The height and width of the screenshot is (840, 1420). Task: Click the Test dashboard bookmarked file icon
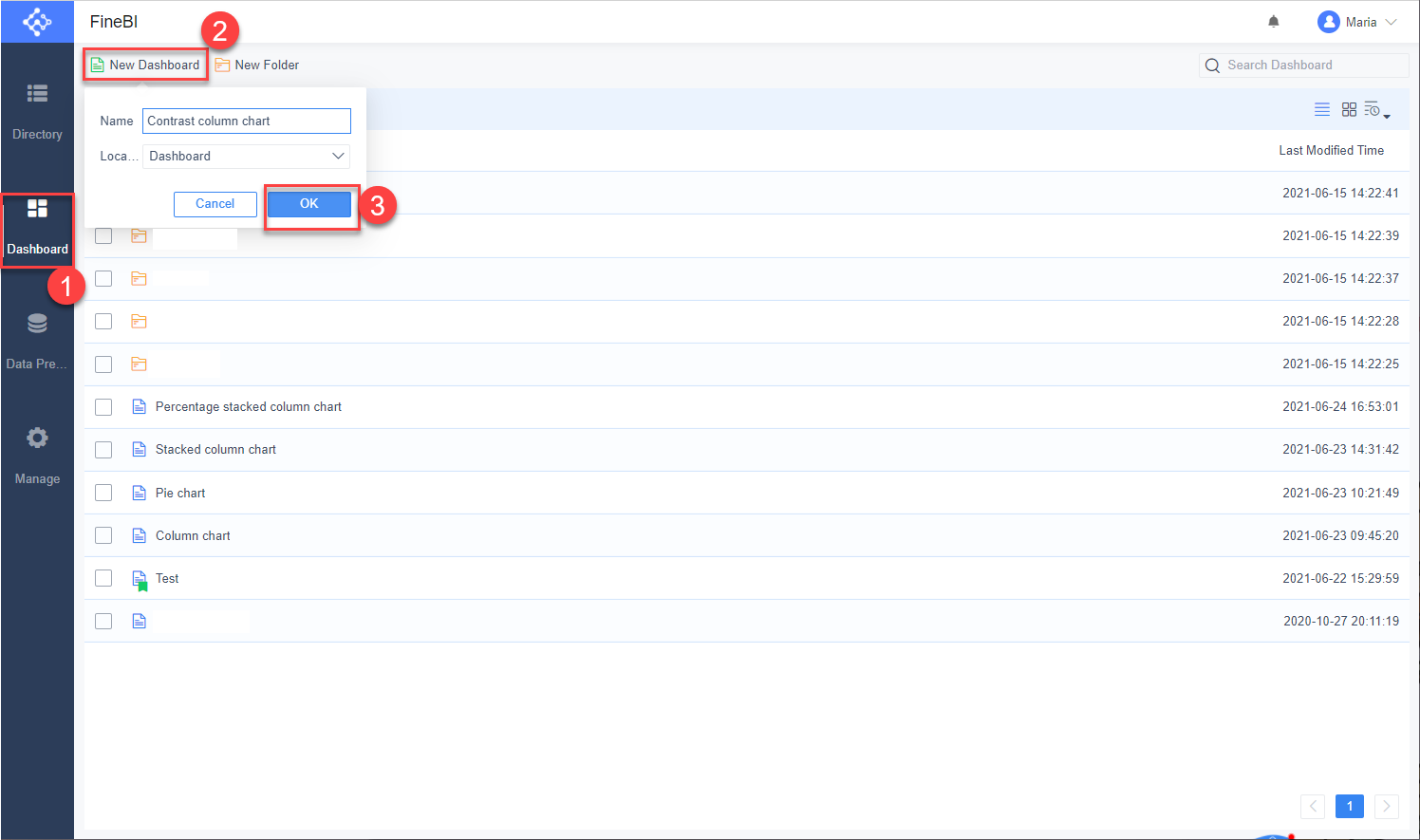[140, 580]
